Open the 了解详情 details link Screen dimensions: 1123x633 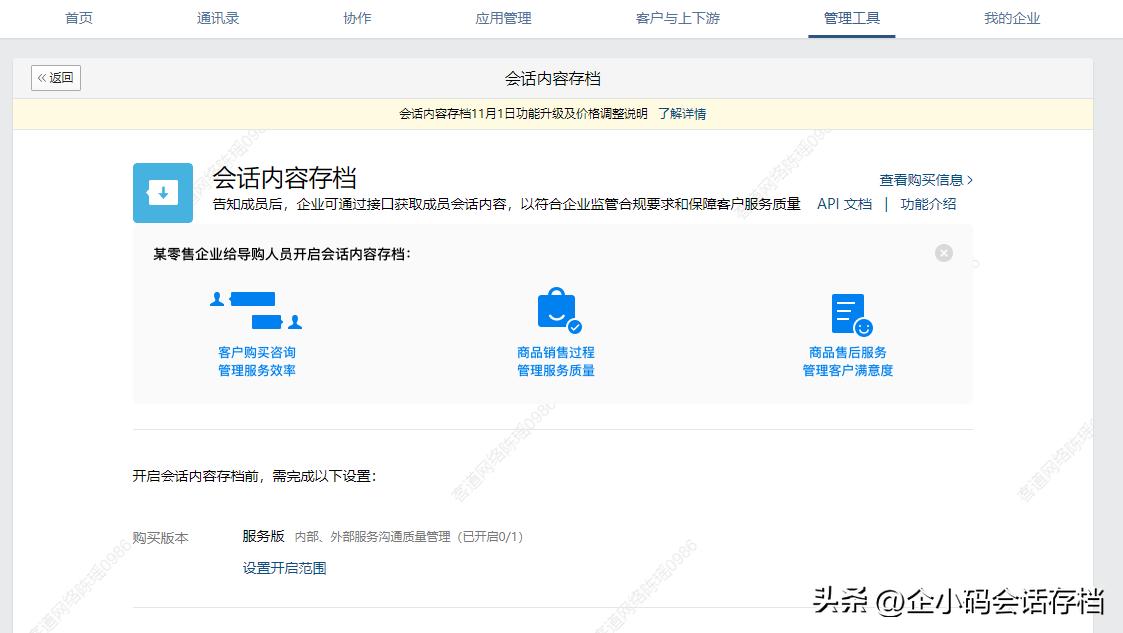(684, 113)
